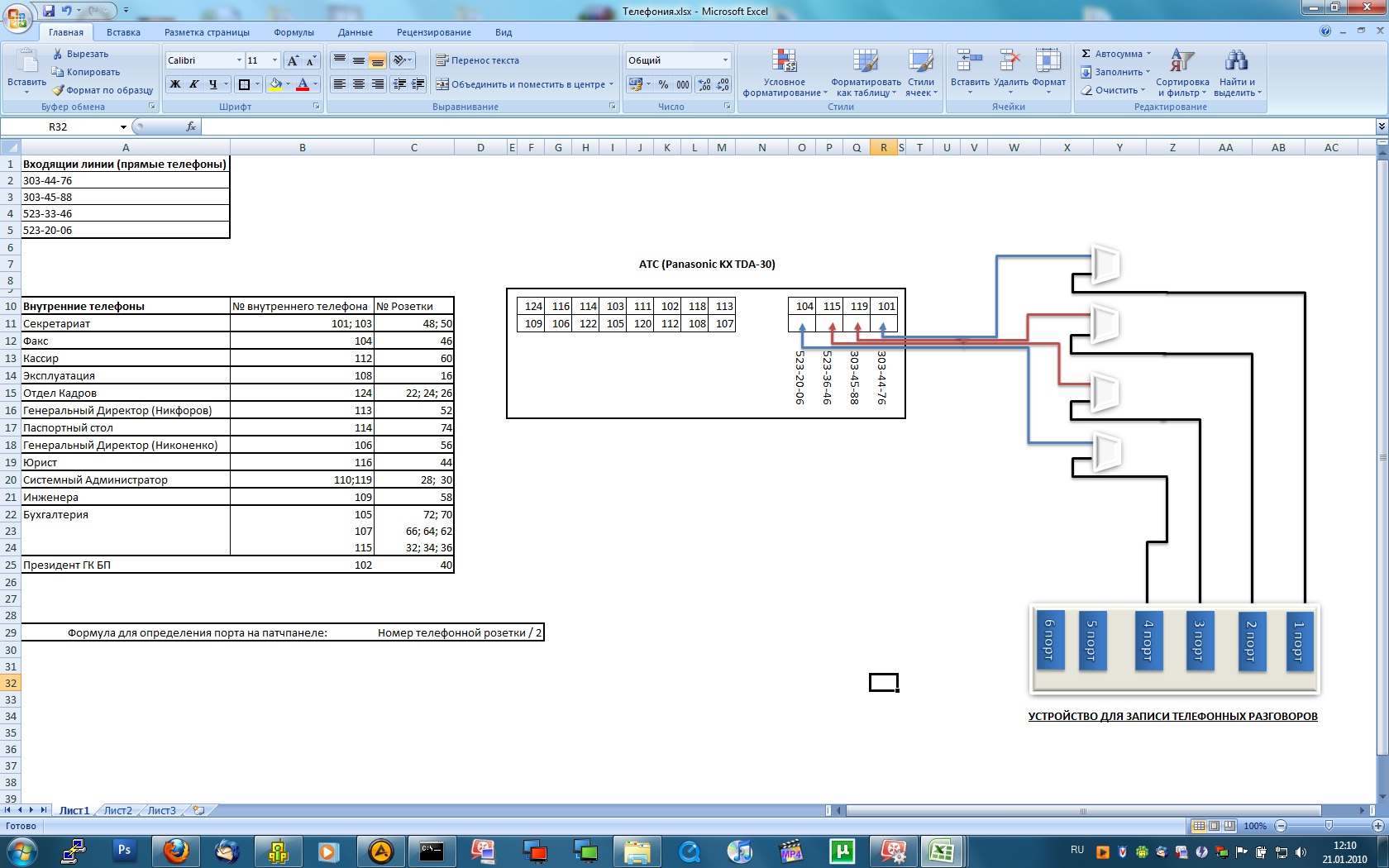Open Format as Table (Форматировать как таблицу)

tap(866, 73)
